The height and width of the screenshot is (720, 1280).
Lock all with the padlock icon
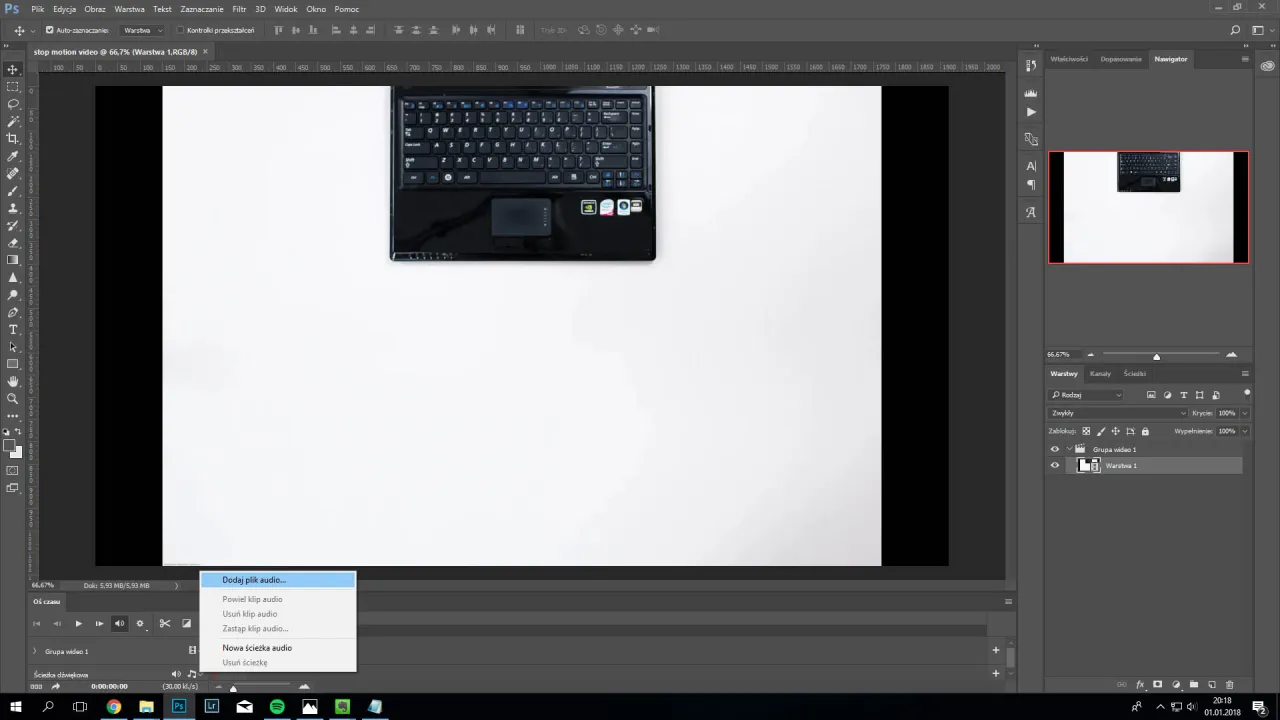[x=1145, y=431]
